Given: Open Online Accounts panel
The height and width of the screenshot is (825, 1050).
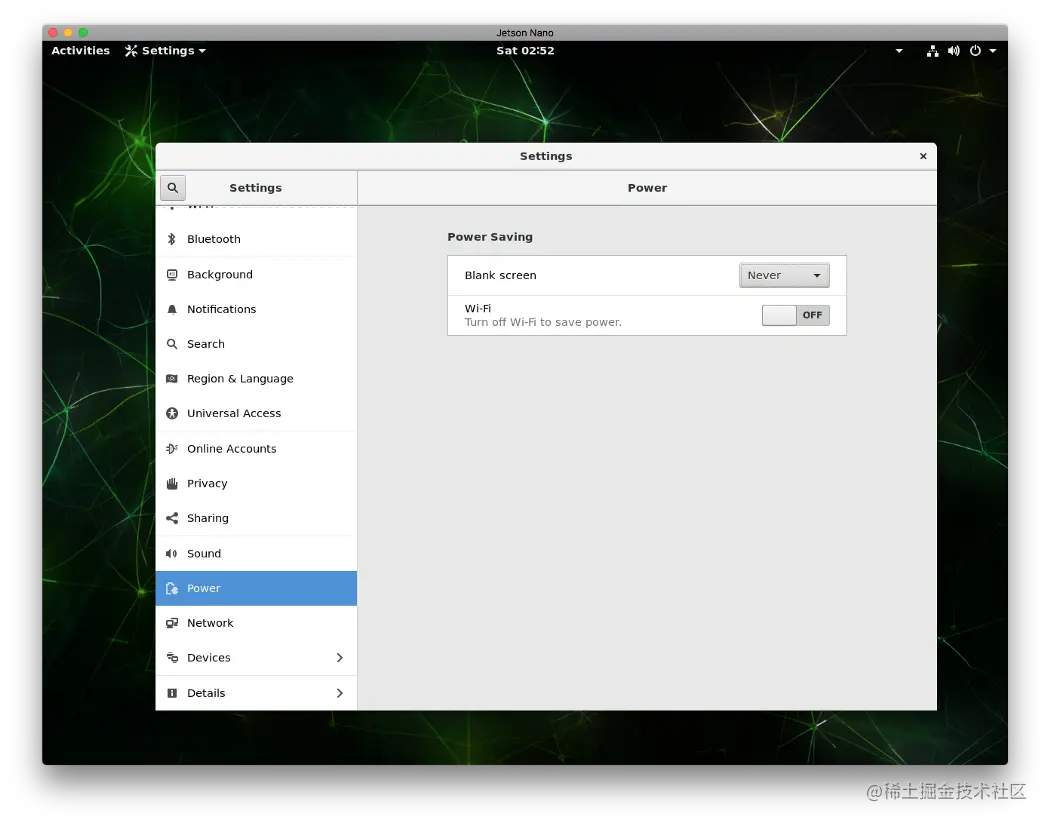Looking at the screenshot, I should (x=256, y=449).
